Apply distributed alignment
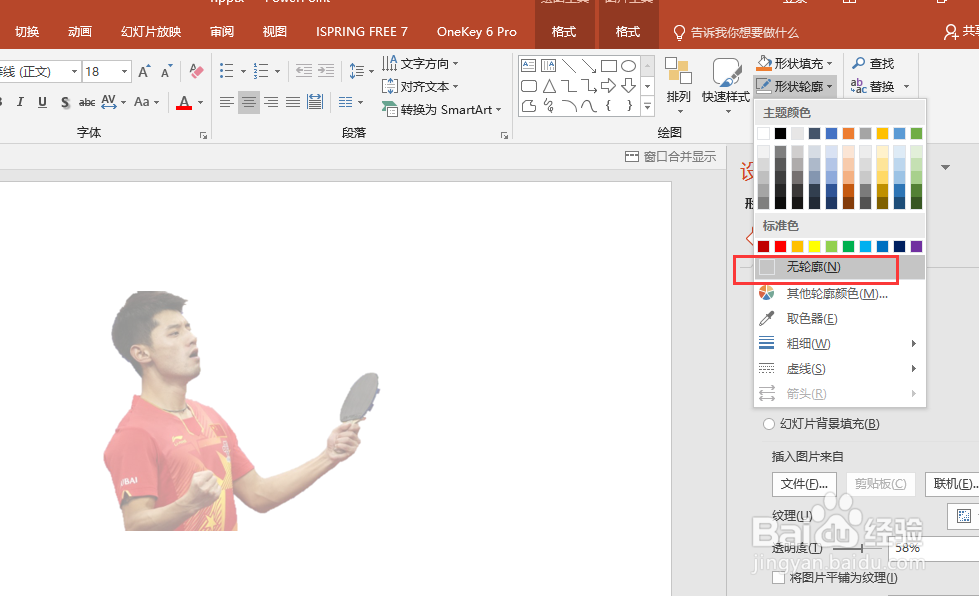The height and width of the screenshot is (596, 979). (x=315, y=102)
